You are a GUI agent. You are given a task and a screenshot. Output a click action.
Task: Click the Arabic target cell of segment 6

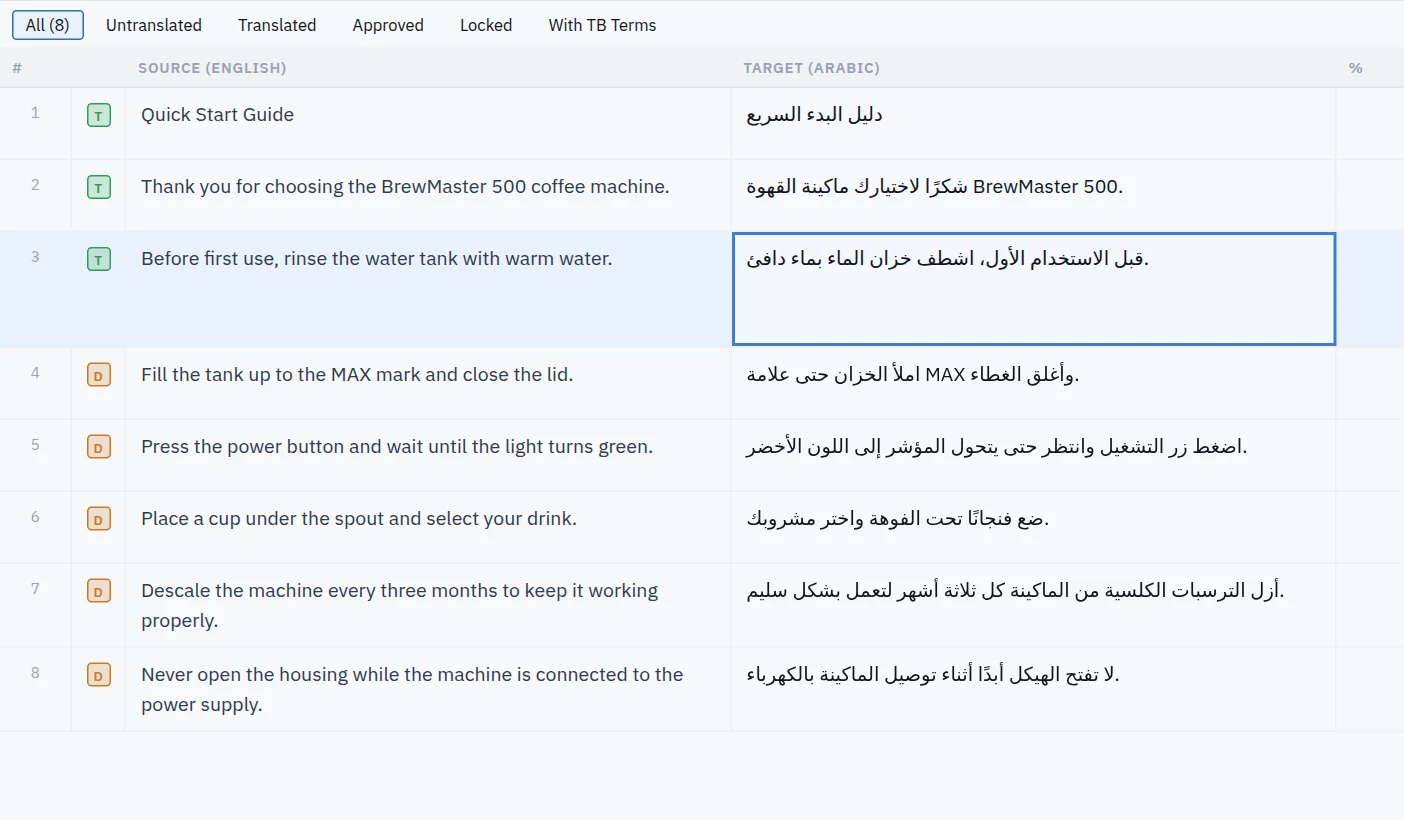tap(1033, 527)
